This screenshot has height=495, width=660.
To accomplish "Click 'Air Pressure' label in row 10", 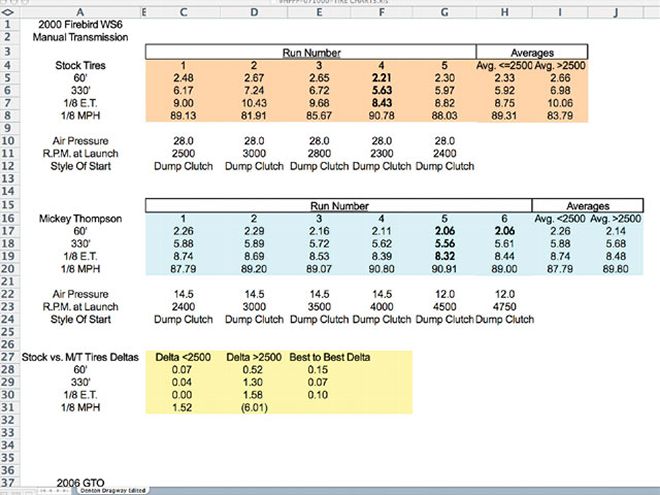I will [x=80, y=141].
